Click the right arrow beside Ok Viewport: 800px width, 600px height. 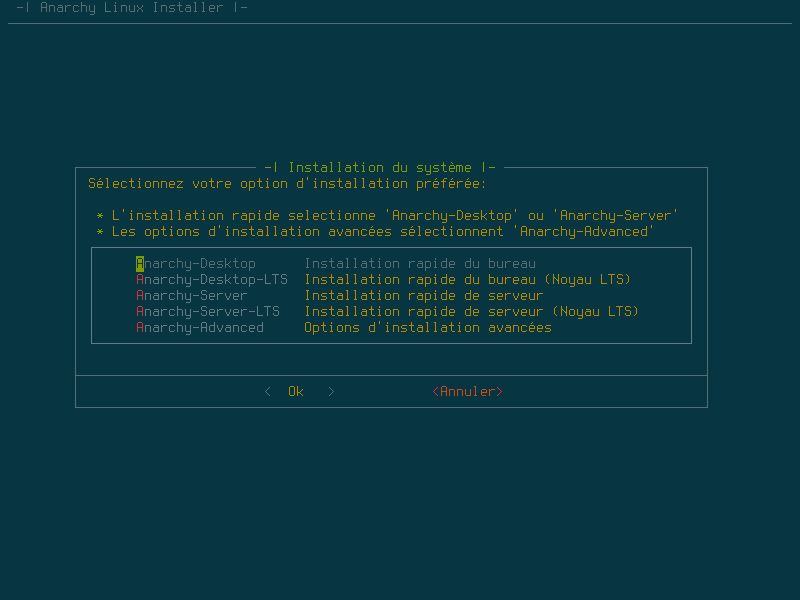[x=331, y=391]
